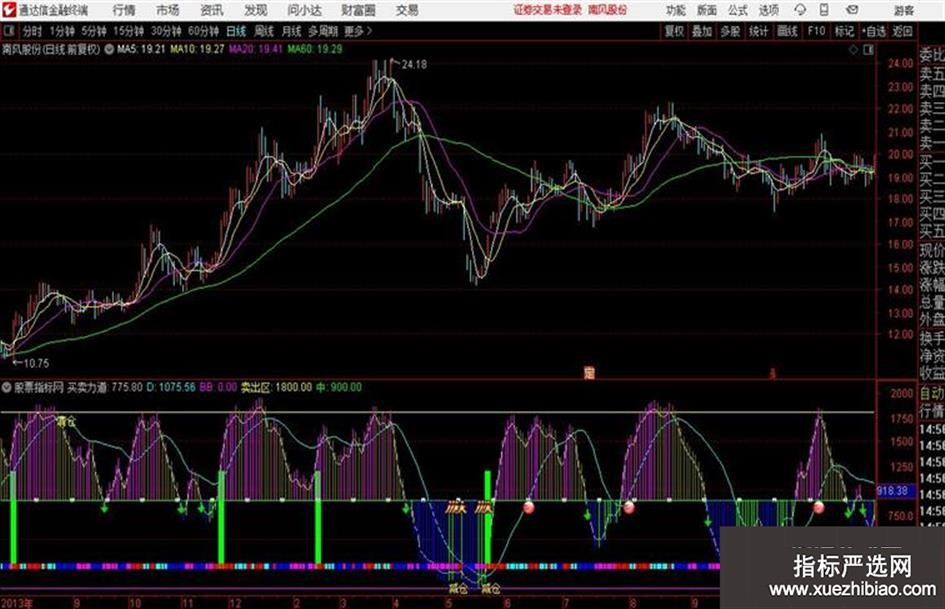Click the 多股 toolbar button

point(730,31)
